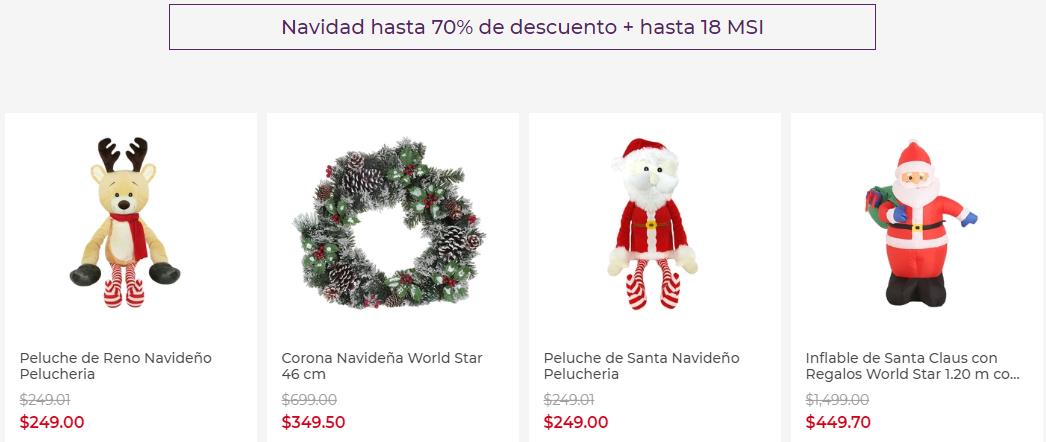The image size is (1046, 442).
Task: Select the $449.70 inflatable Santa price
Action: click(838, 422)
